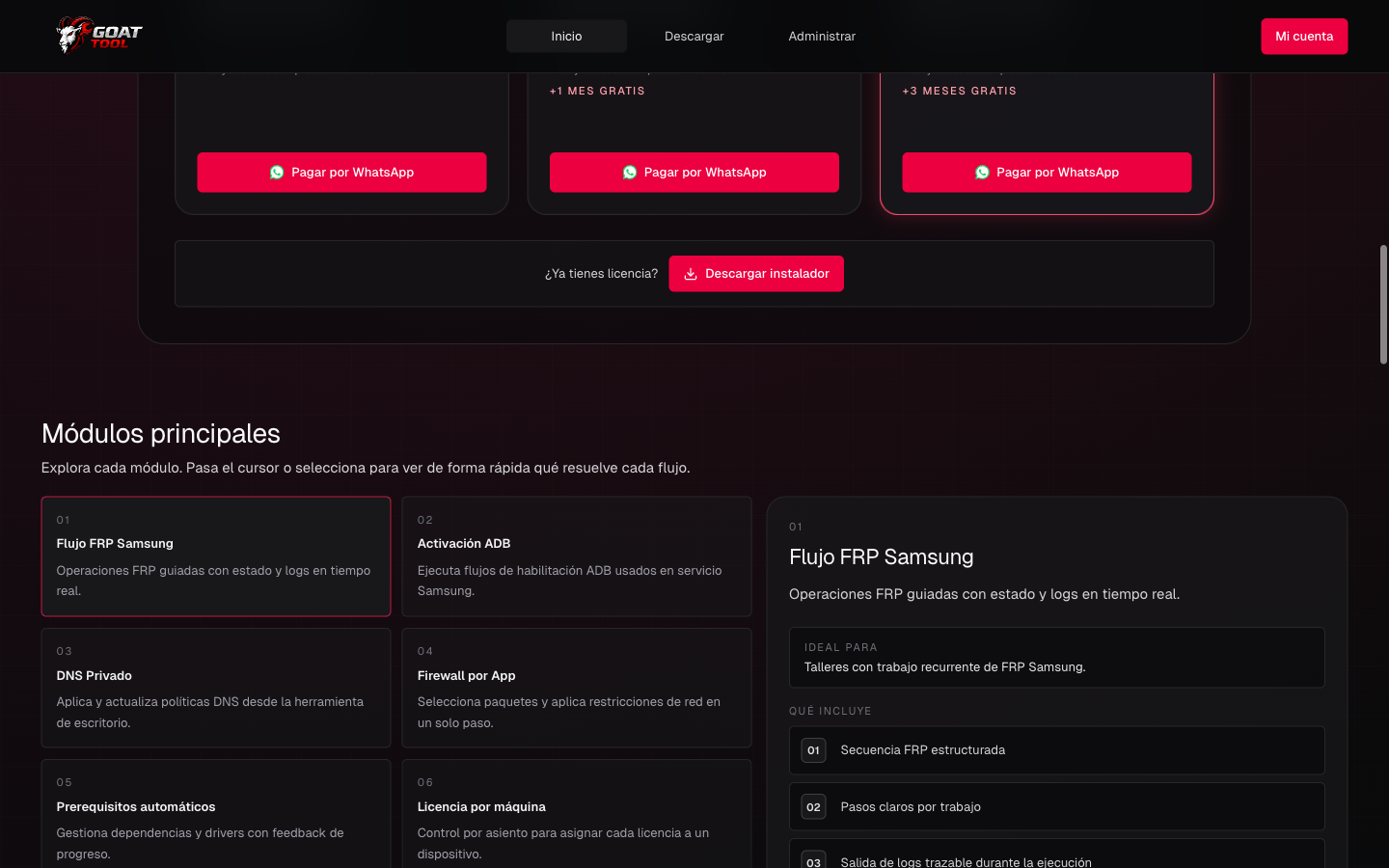Select the Activación ADB module card

coord(577,556)
